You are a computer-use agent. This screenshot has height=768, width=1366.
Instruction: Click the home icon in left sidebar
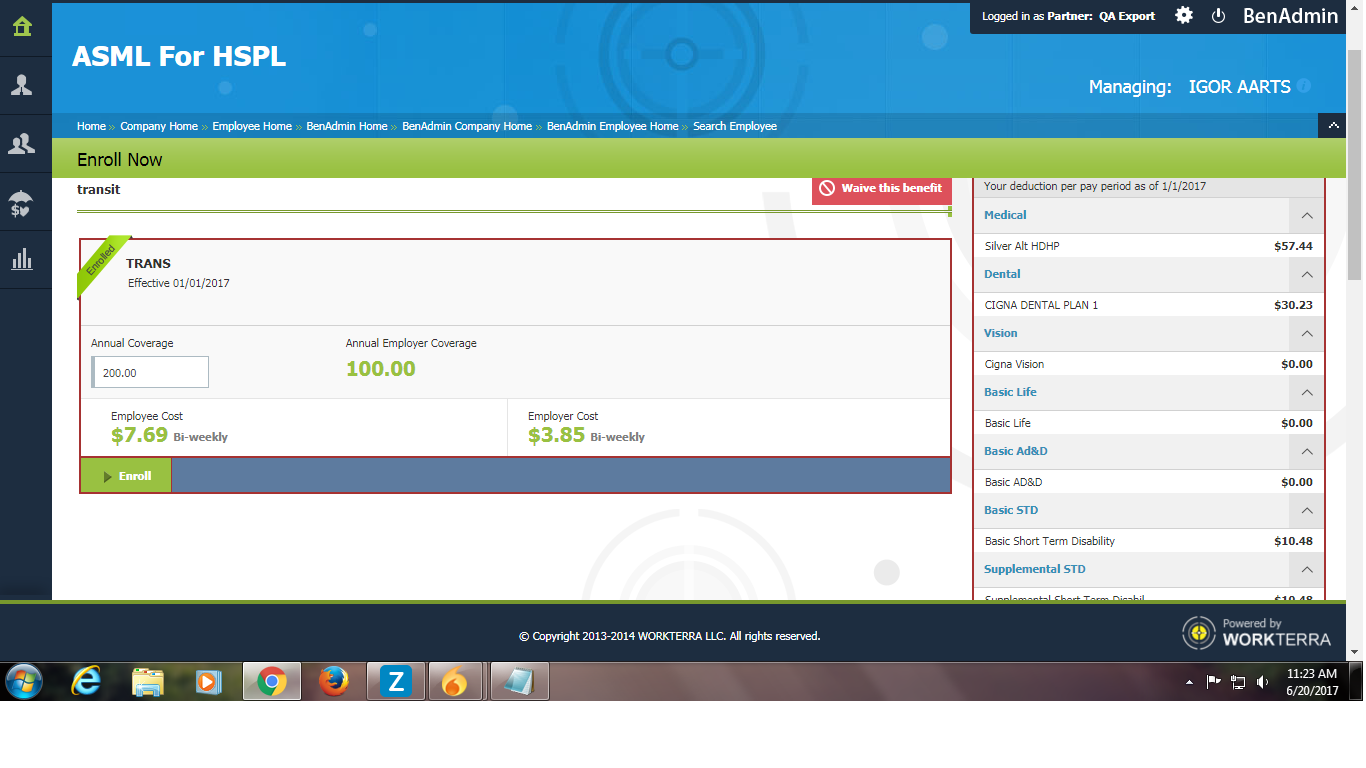click(22, 26)
